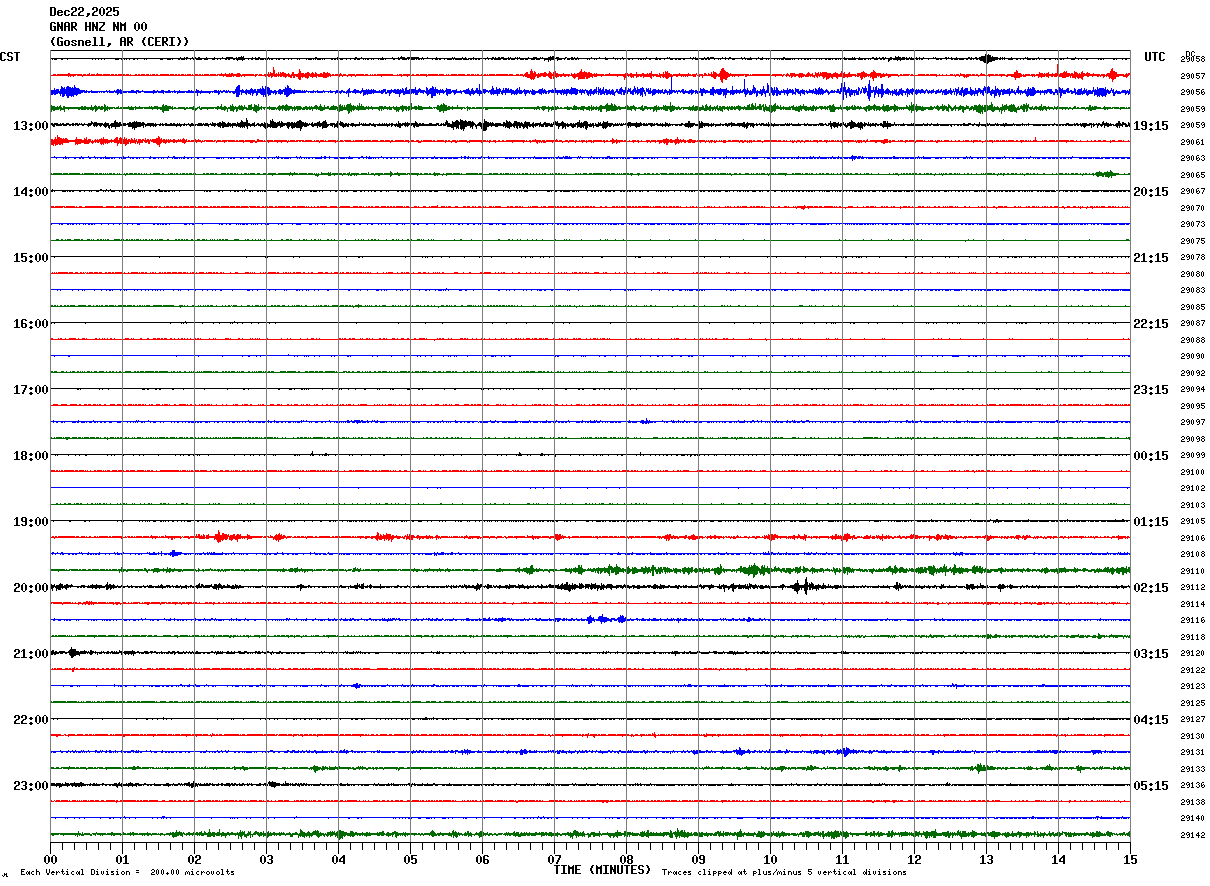Click the minute-axis tick label '01'

click(122, 860)
